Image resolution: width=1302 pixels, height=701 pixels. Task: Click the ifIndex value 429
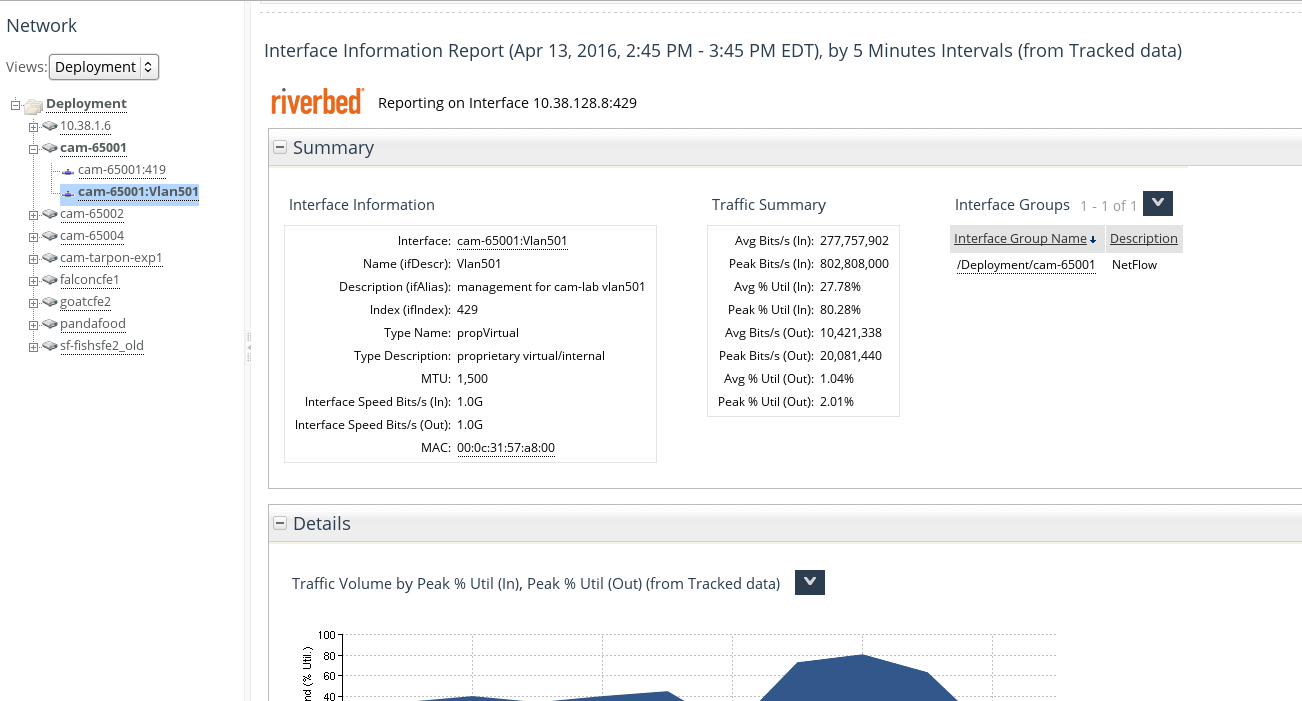tap(468, 310)
